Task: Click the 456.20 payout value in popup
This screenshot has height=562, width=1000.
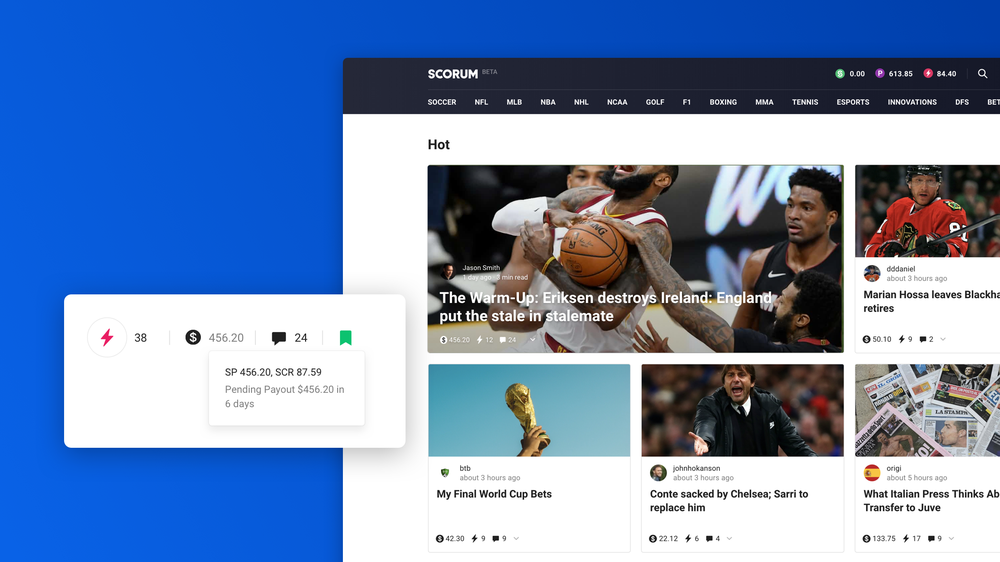Action: (226, 338)
